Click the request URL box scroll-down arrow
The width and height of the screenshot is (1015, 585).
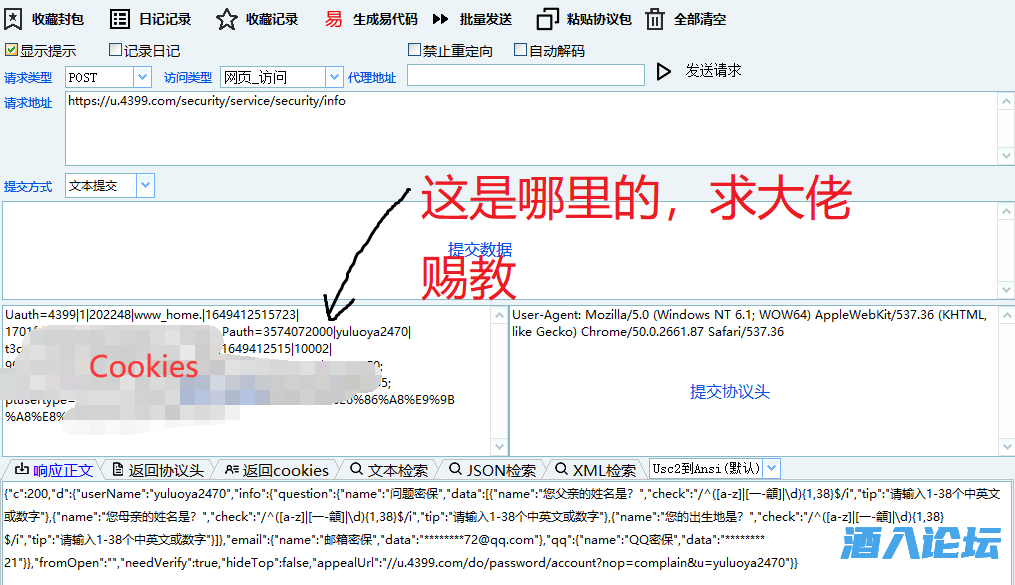pos(1006,155)
